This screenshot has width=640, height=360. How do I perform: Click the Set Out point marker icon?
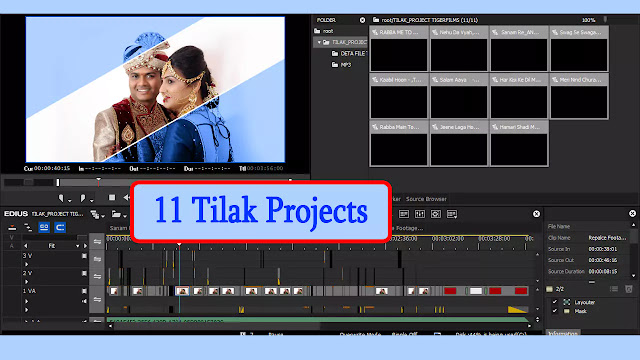tap(83, 198)
